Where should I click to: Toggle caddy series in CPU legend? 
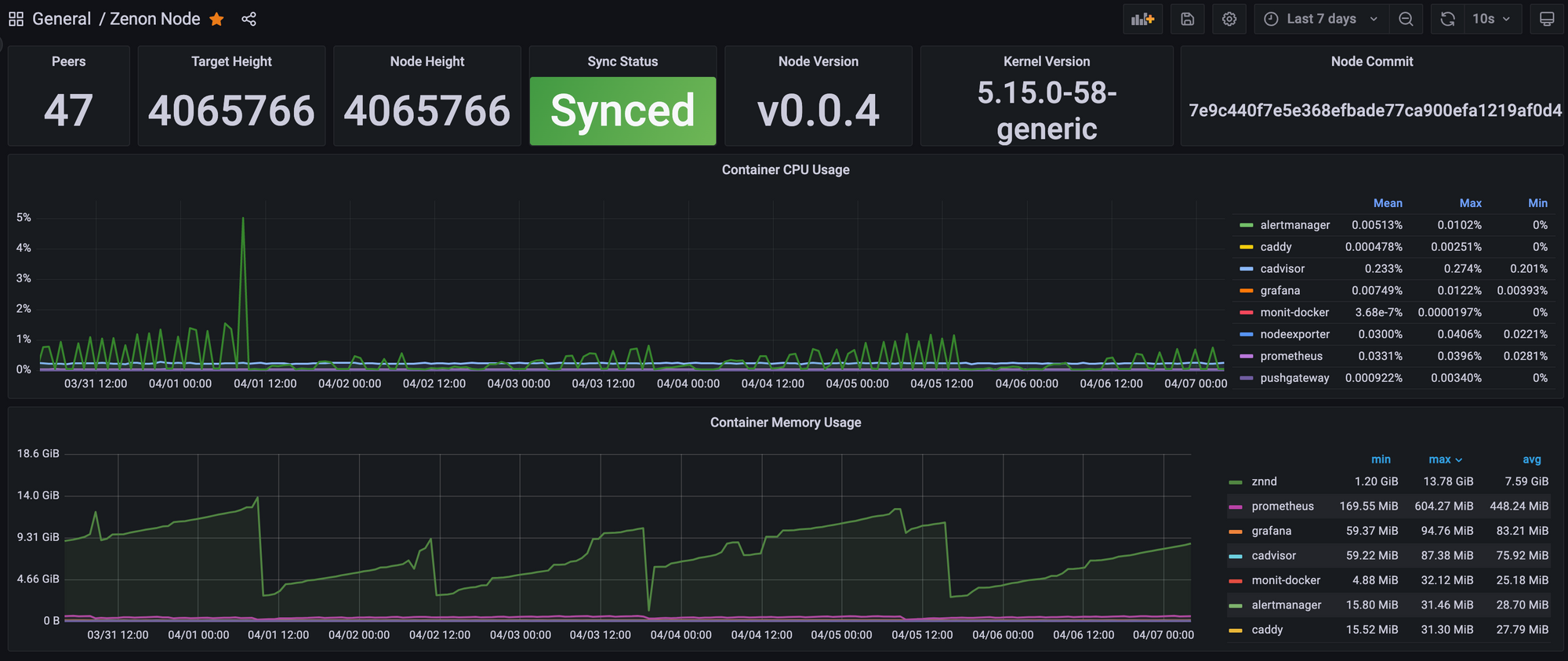(x=1276, y=247)
